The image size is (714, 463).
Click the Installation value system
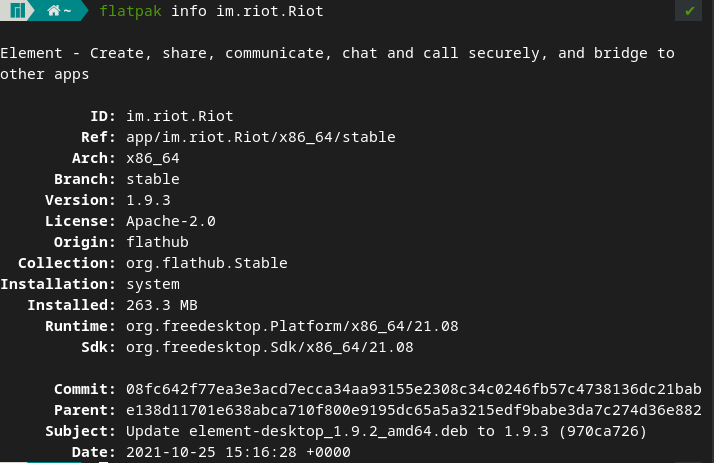click(x=153, y=284)
